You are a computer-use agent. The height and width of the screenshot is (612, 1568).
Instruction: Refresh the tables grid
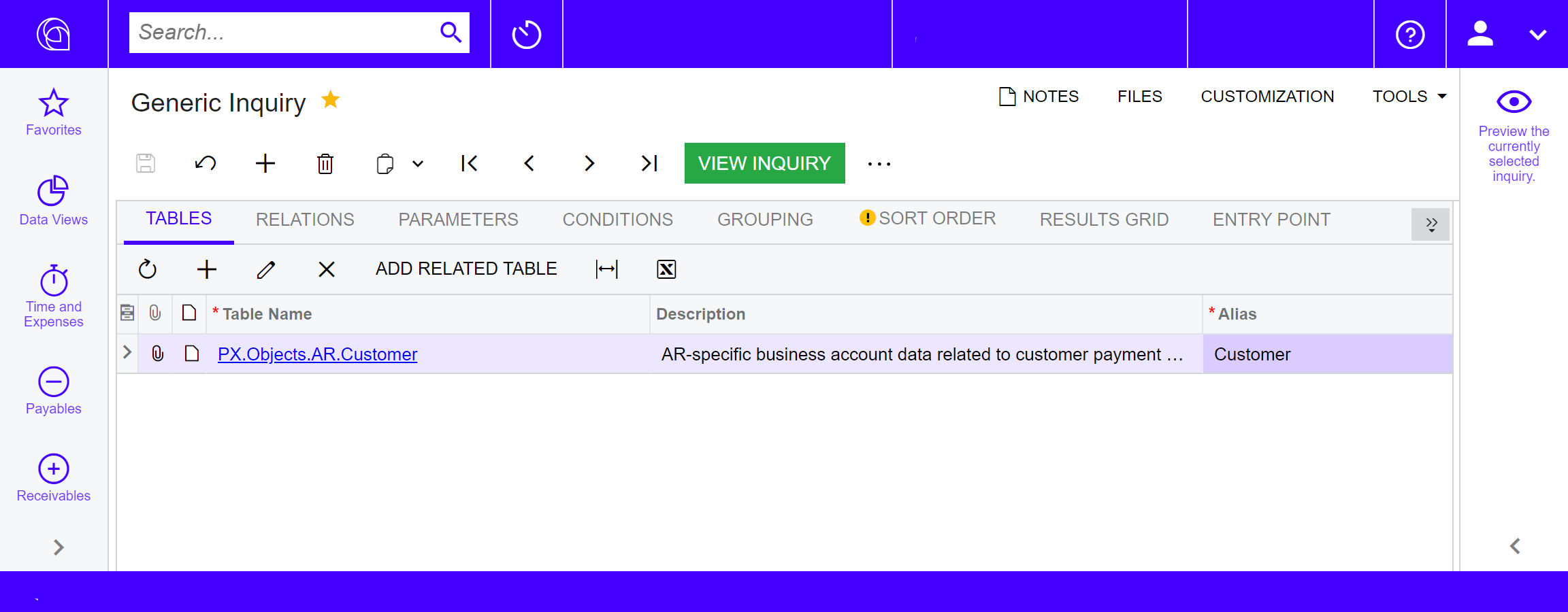(x=147, y=269)
